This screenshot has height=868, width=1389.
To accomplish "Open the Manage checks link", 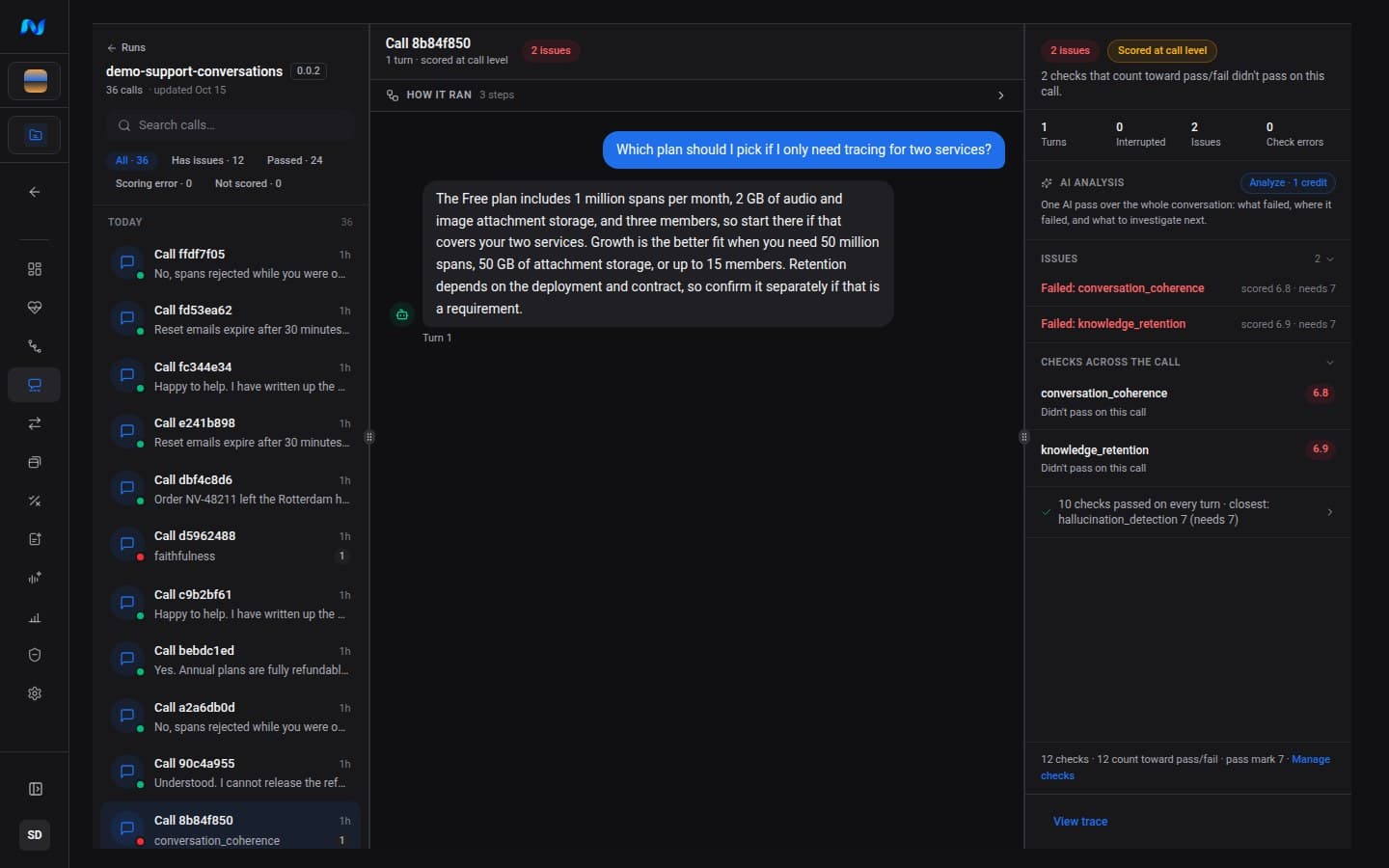I will click(1185, 768).
